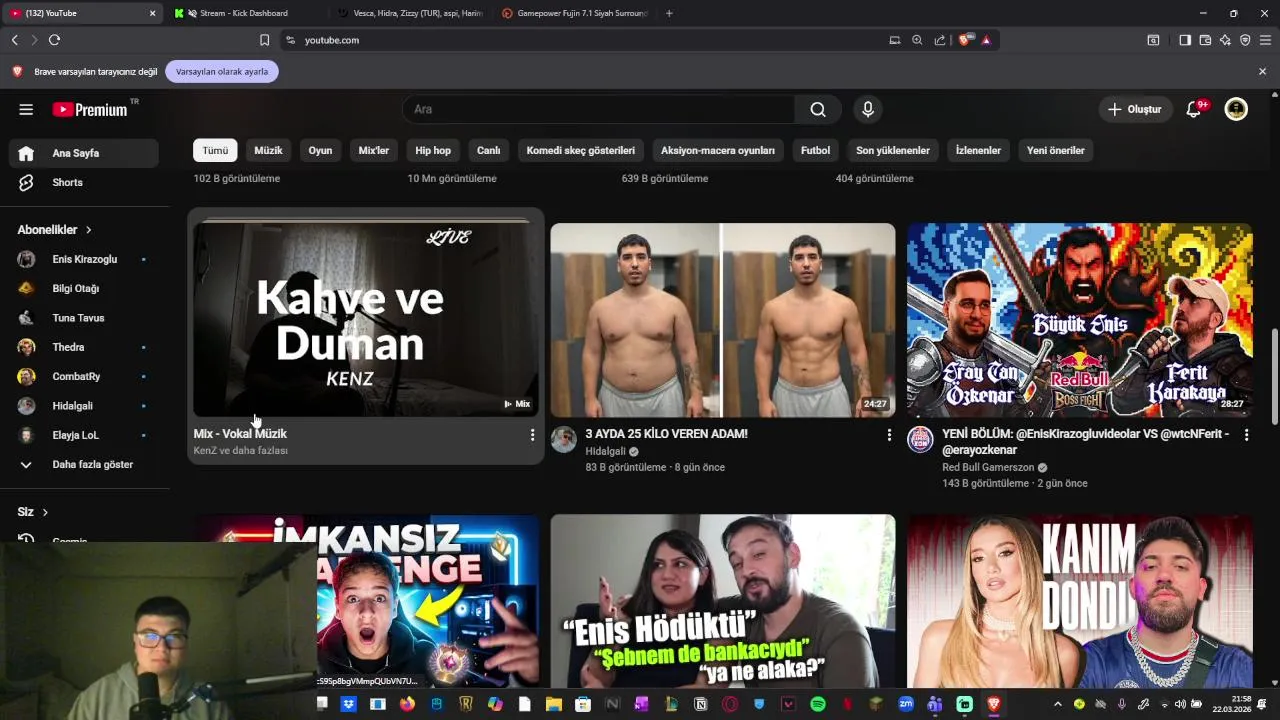Reload the page in browser toolbar

tap(54, 40)
